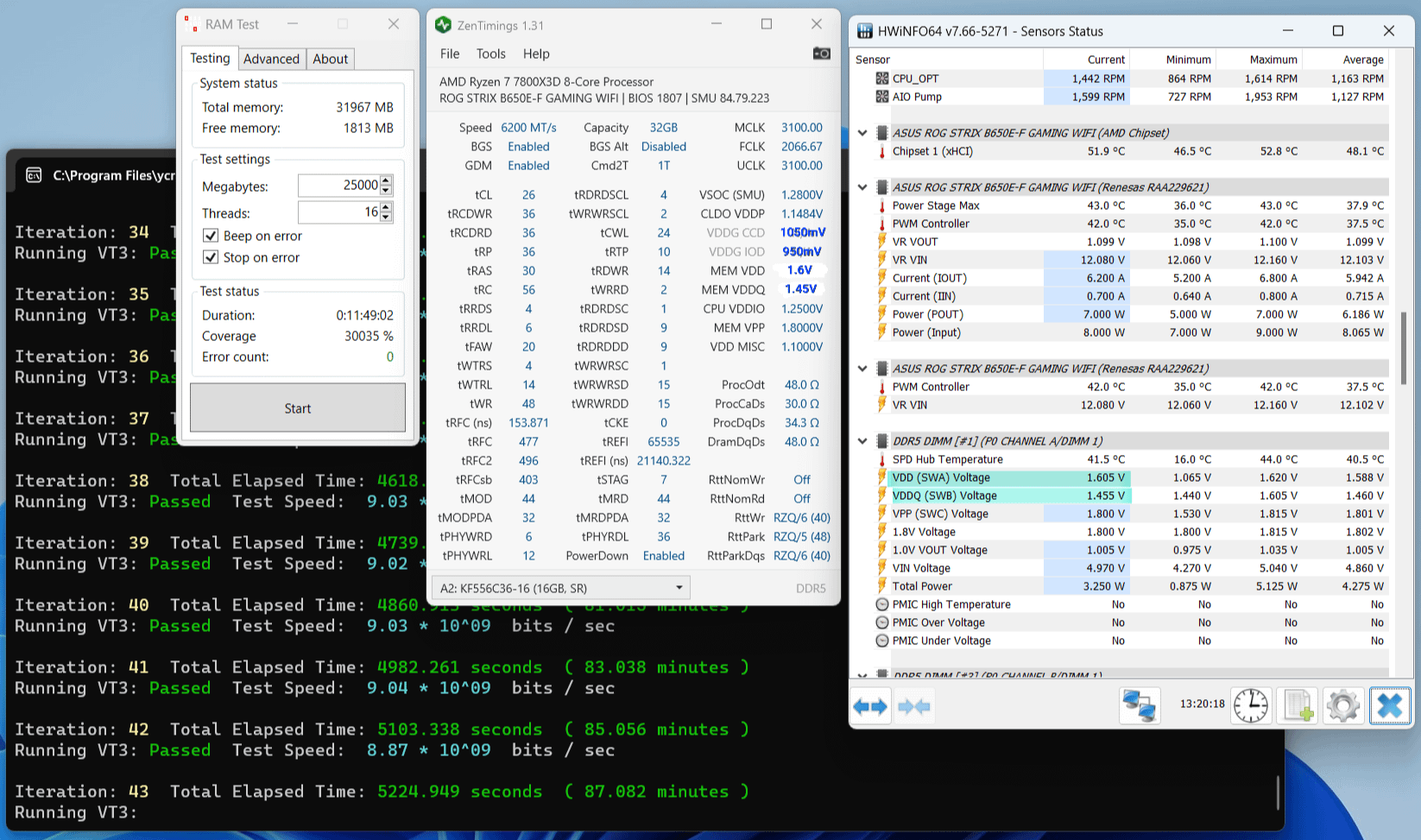Click the HWiNFO expand arrows button
Viewport: 1421px width, 840px height.
[870, 707]
